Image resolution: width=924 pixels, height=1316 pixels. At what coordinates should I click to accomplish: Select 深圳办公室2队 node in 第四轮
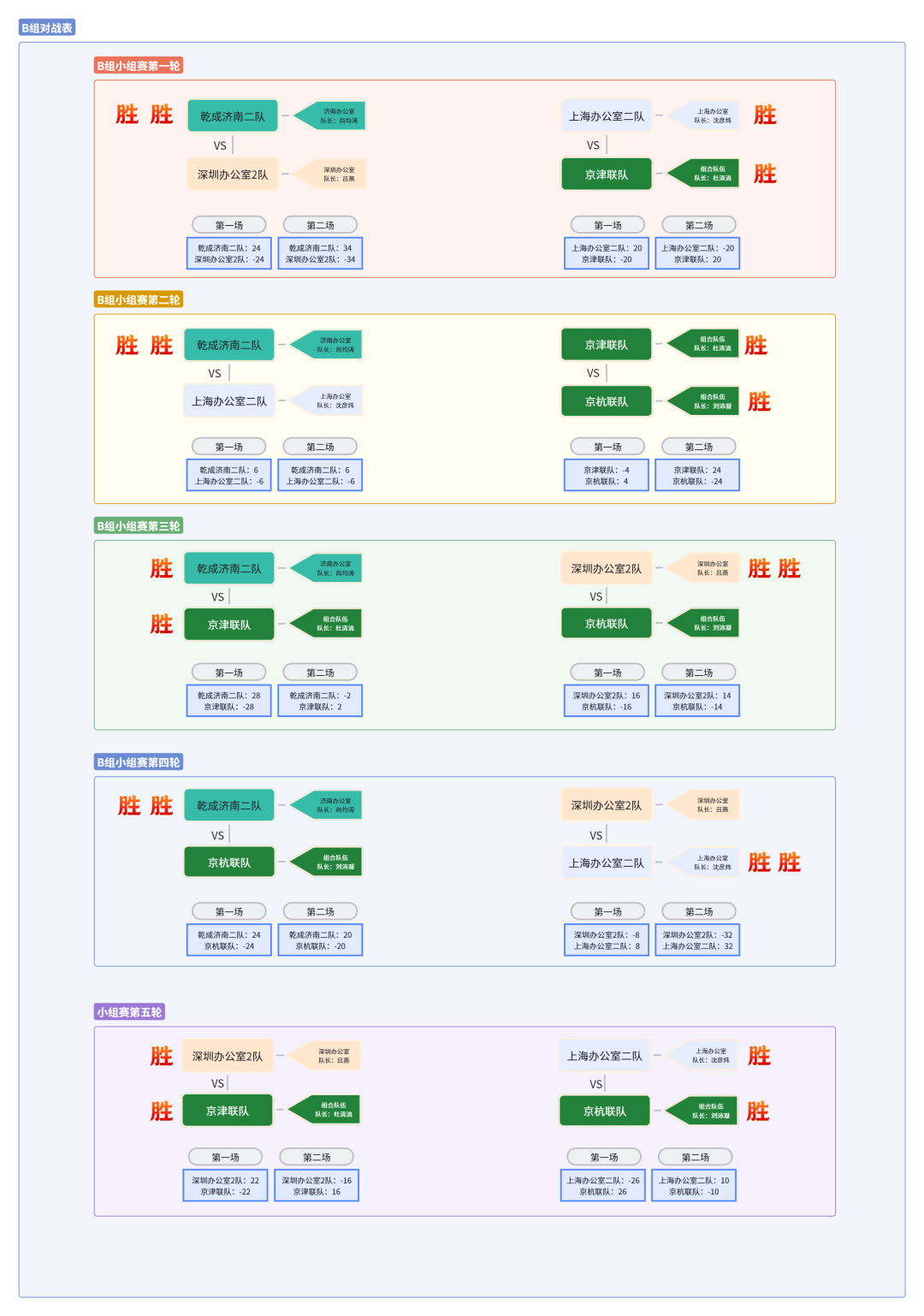coord(607,806)
